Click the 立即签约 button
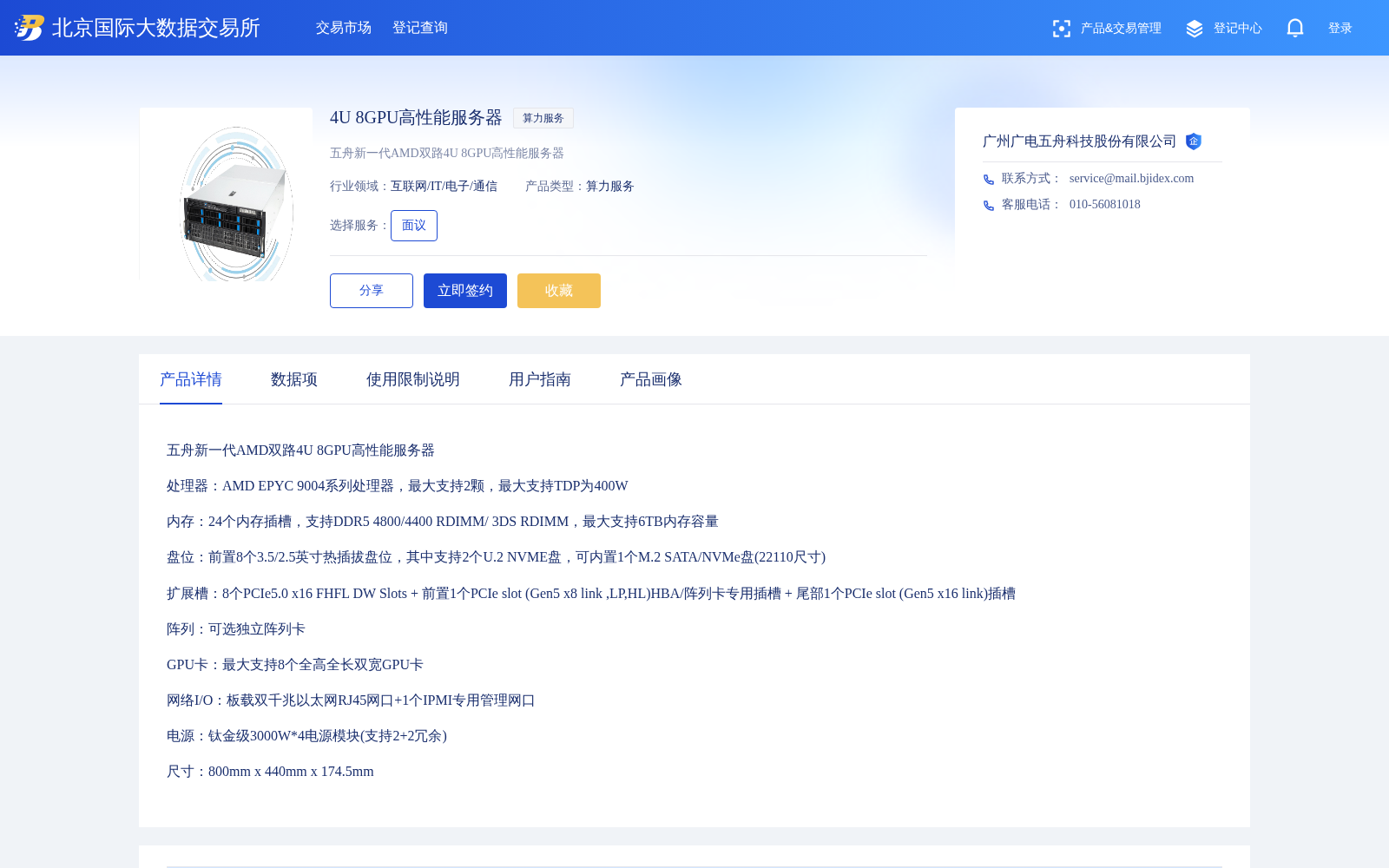Image resolution: width=1389 pixels, height=868 pixels. coord(465,291)
